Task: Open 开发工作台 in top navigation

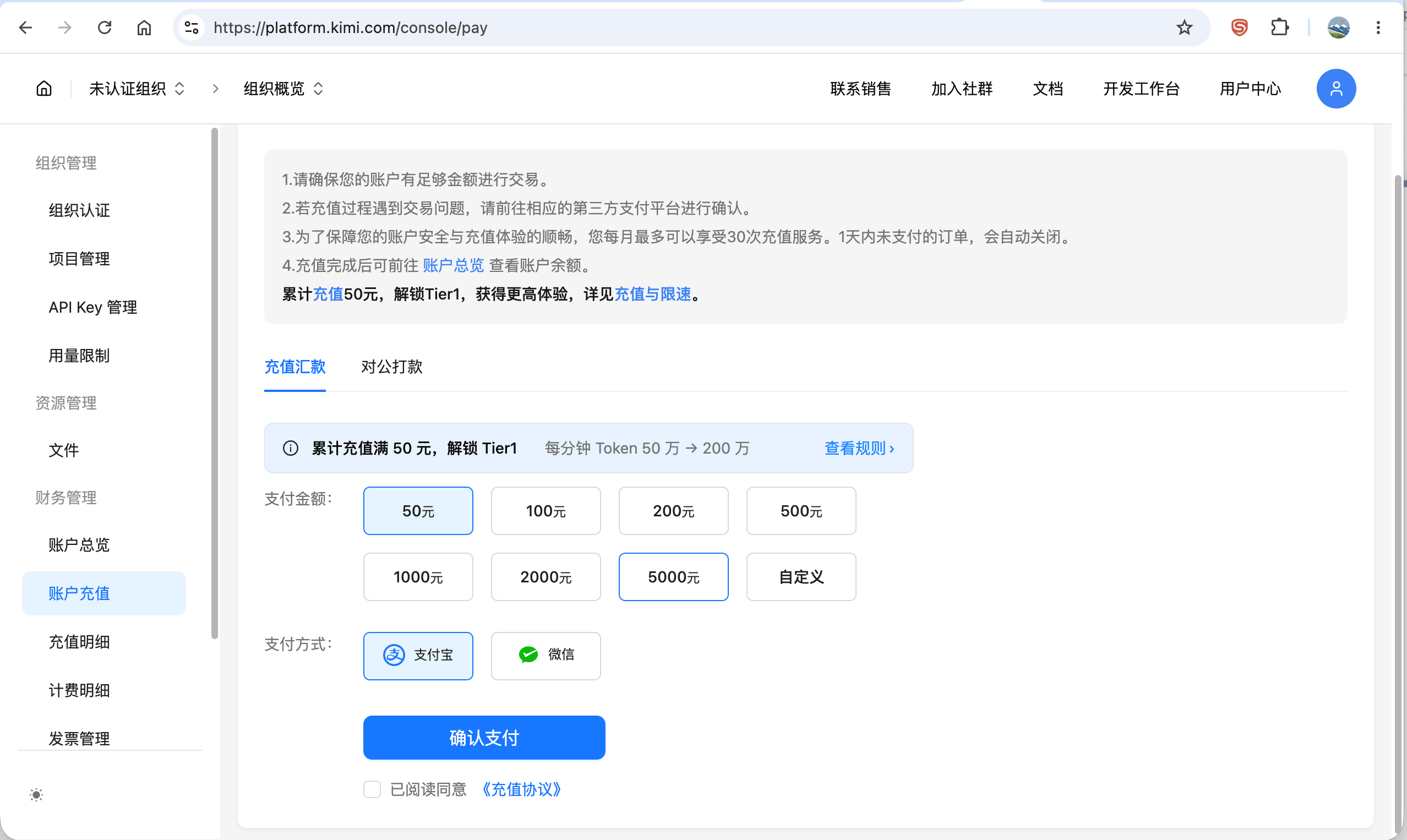Action: coord(1141,88)
